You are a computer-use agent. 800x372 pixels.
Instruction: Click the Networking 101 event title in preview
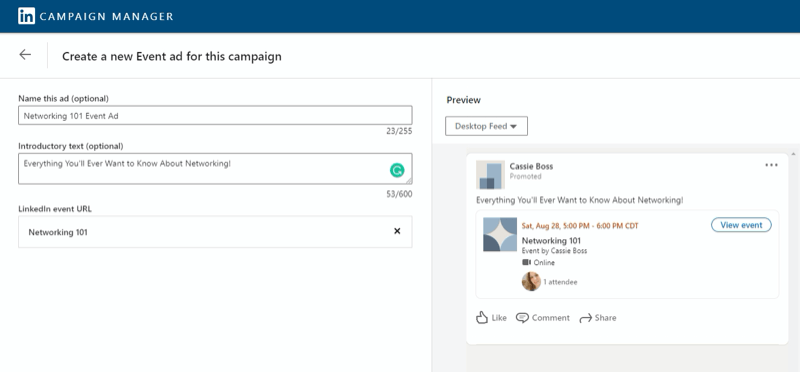point(551,240)
